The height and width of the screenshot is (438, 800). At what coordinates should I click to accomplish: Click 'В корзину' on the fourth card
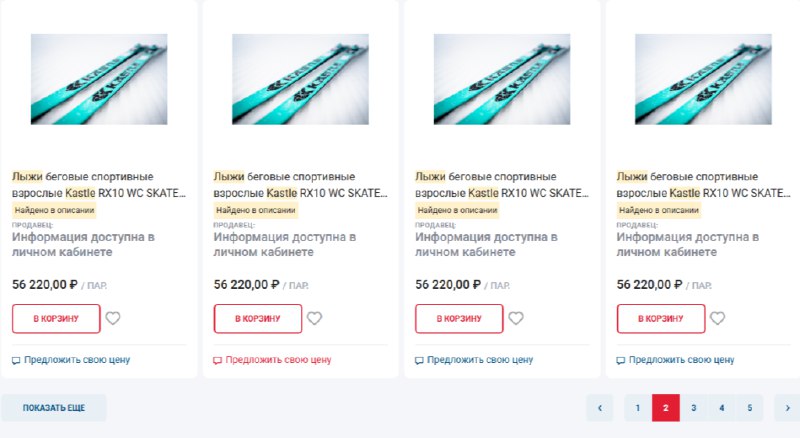[x=661, y=319]
